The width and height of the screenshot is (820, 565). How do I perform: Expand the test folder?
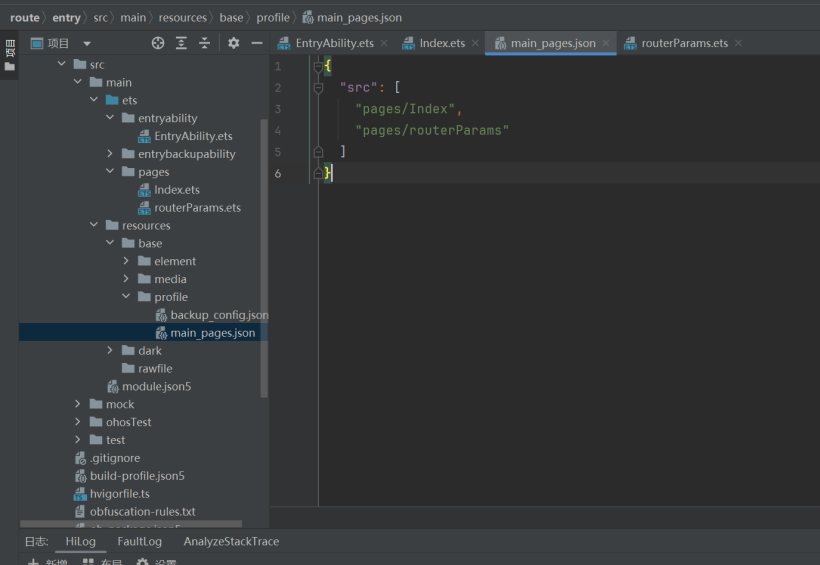click(x=78, y=439)
